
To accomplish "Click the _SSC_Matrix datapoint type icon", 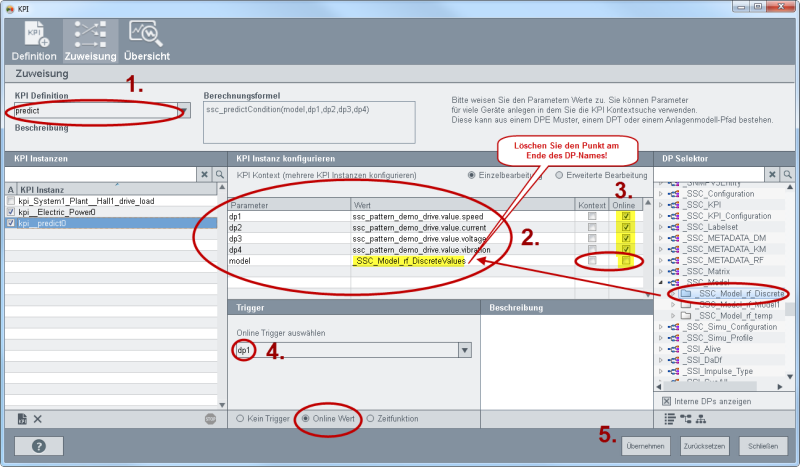I will click(673, 272).
